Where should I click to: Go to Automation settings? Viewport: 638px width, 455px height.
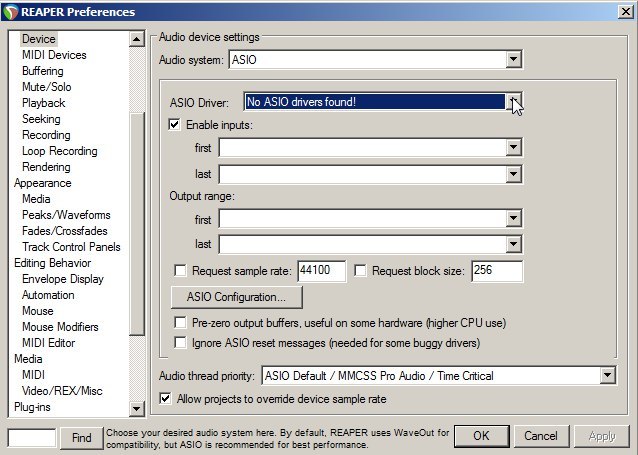click(x=48, y=295)
